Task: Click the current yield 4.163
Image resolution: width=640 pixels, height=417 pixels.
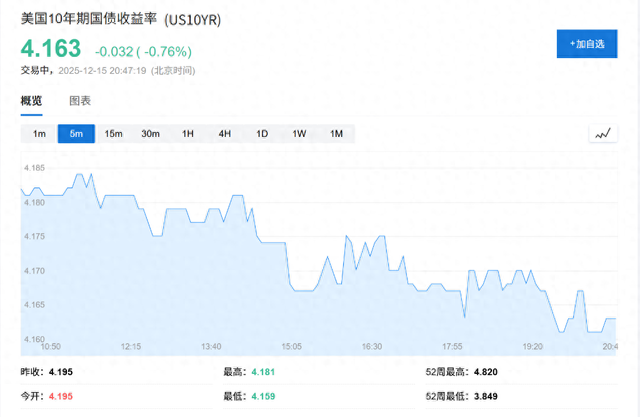Action: coord(51,49)
